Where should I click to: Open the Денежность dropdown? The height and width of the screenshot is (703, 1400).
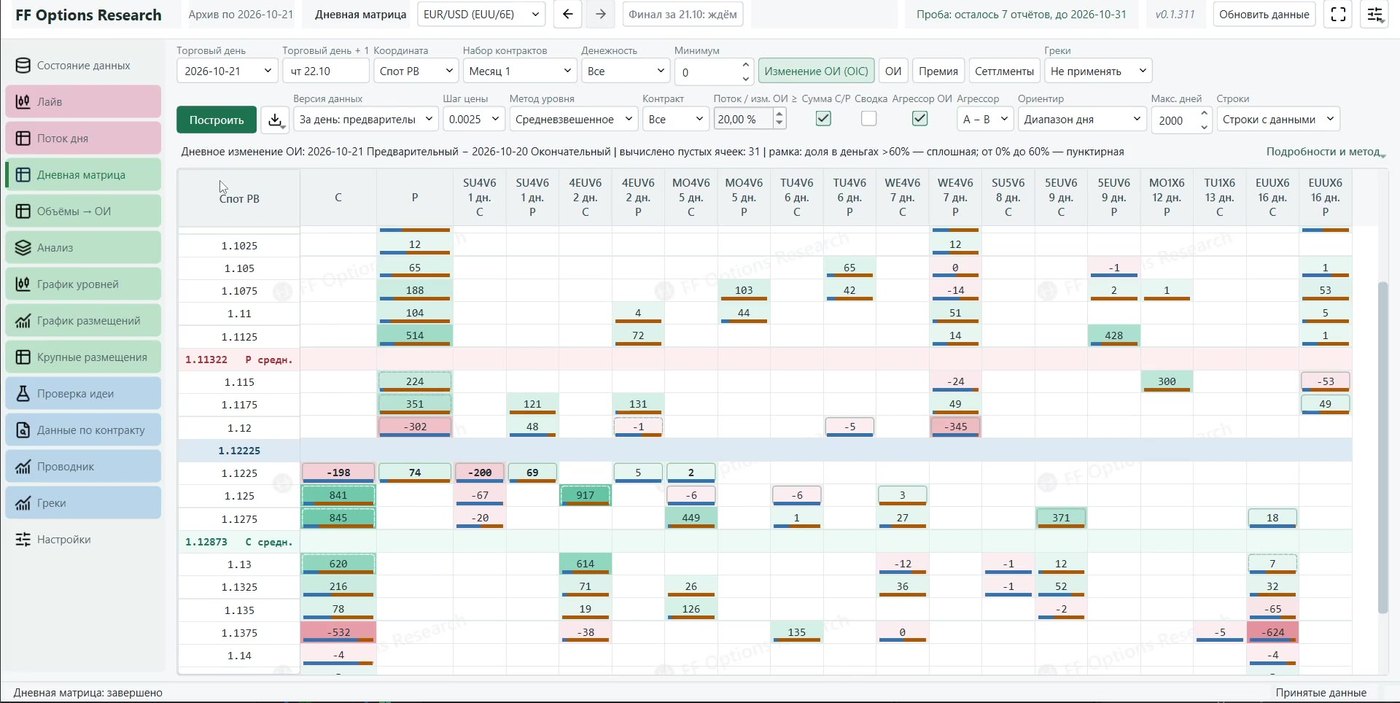point(625,71)
